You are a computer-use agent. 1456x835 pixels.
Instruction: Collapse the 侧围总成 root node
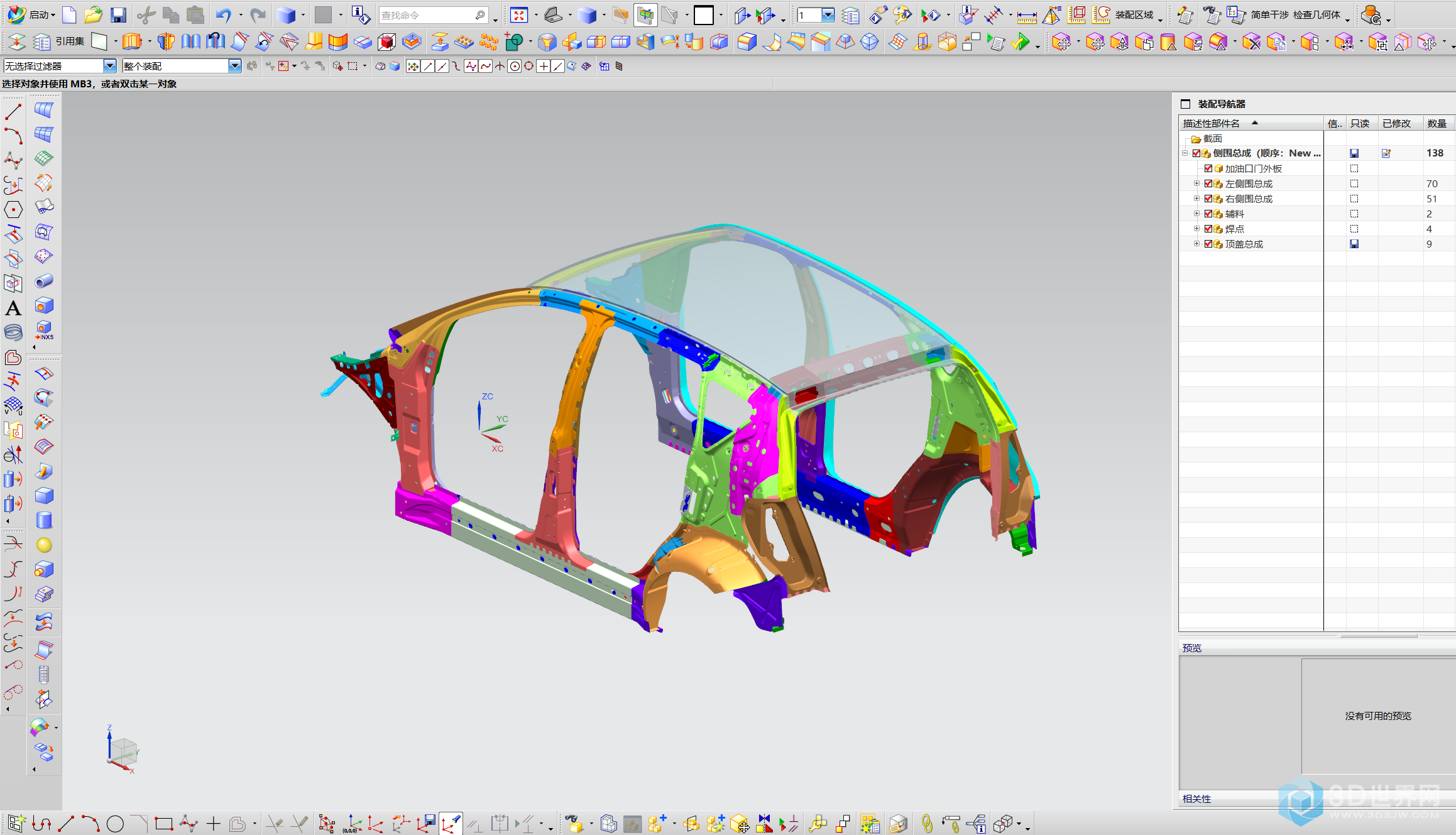coord(1185,153)
